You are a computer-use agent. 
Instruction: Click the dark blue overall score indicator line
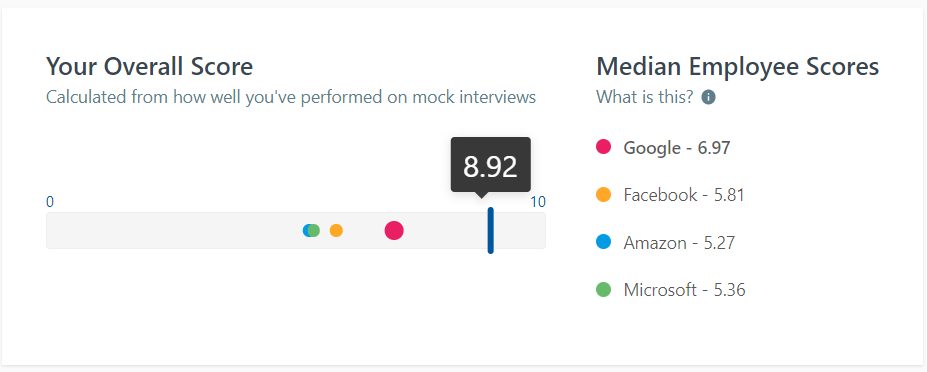pyautogui.click(x=490, y=230)
